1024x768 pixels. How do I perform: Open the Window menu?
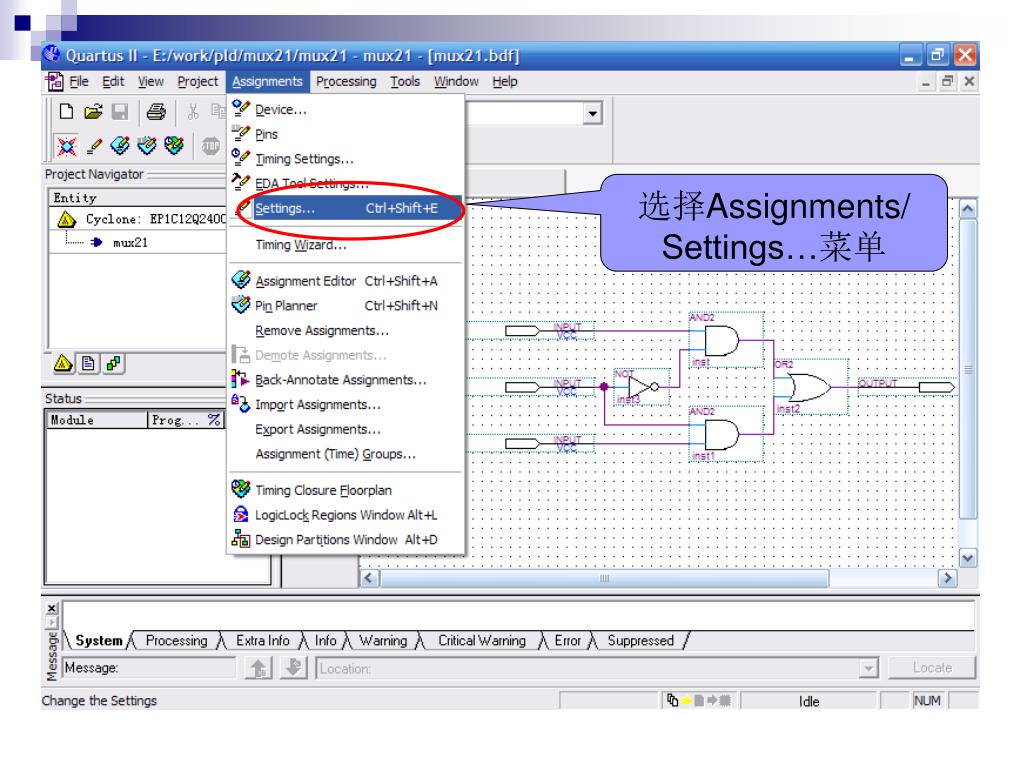pyautogui.click(x=456, y=82)
